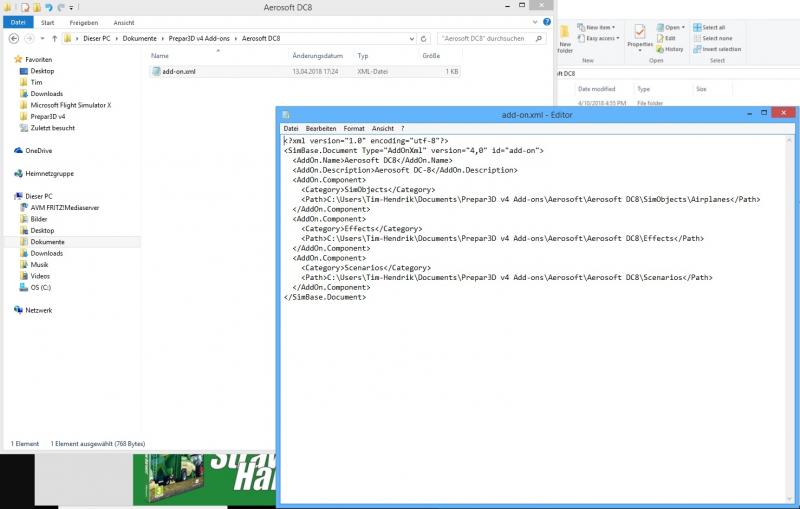The height and width of the screenshot is (509, 800).
Task: Click 'Invert selection' in the background ribbon
Action: coord(717,49)
